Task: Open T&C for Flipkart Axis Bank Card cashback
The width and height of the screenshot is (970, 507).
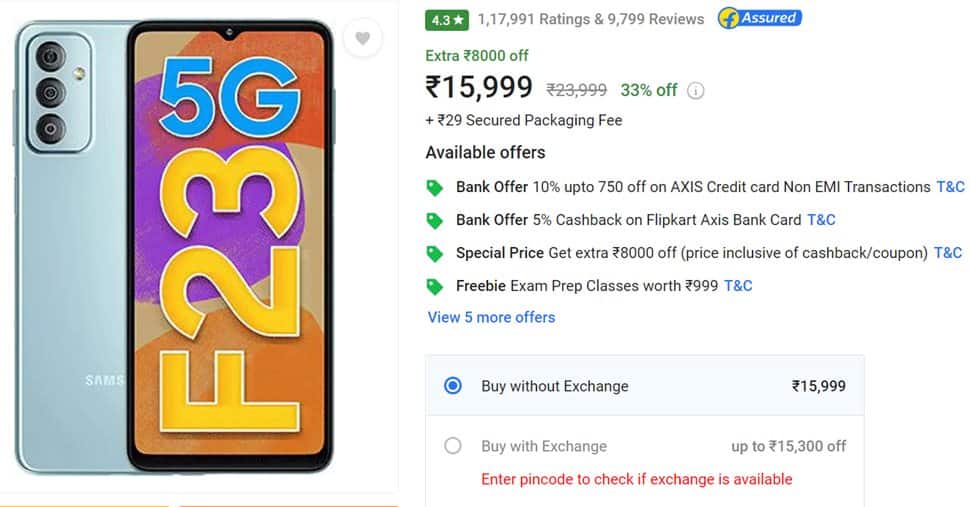Action: (821, 219)
